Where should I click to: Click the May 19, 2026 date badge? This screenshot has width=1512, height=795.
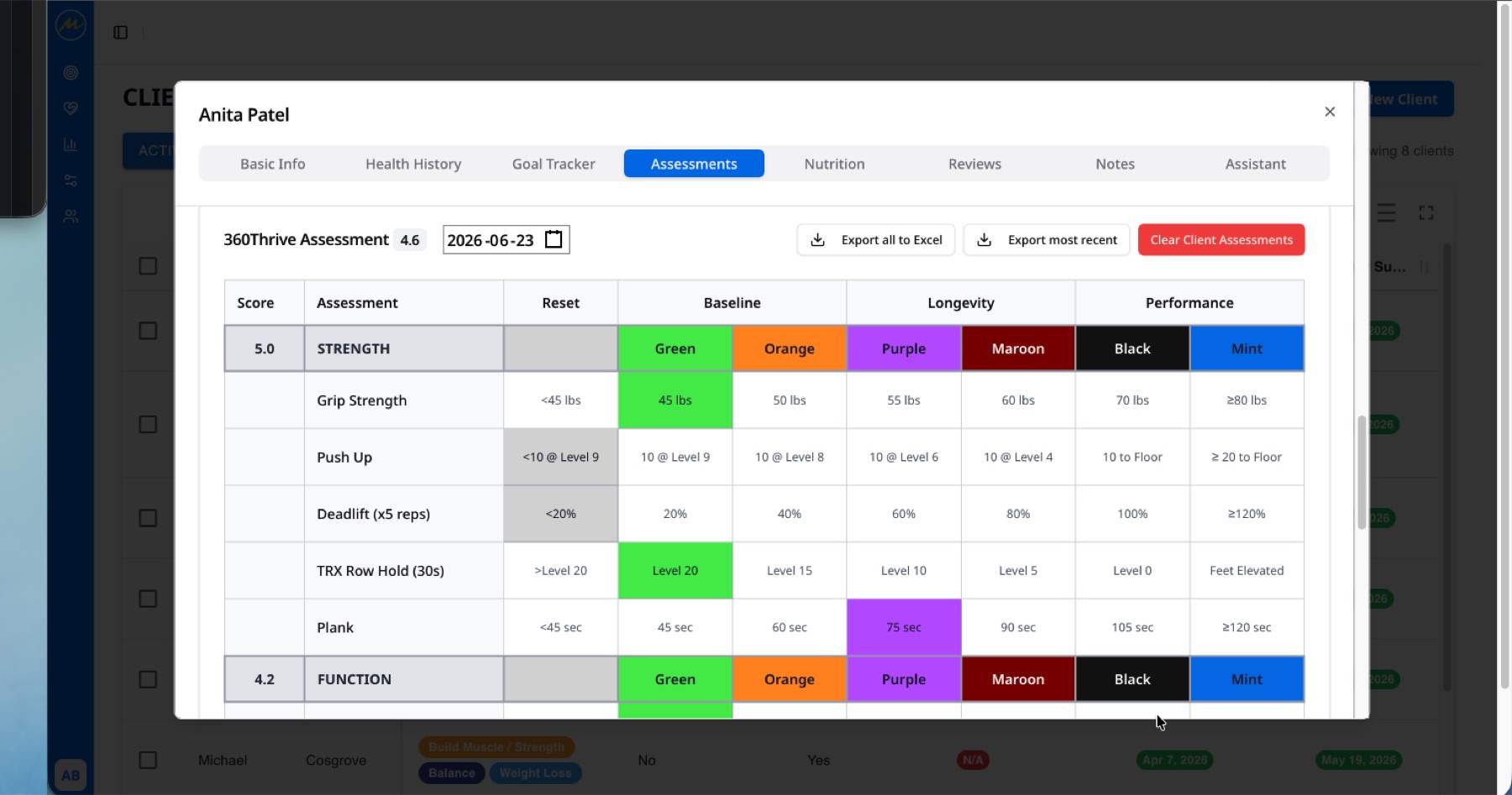click(x=1358, y=760)
